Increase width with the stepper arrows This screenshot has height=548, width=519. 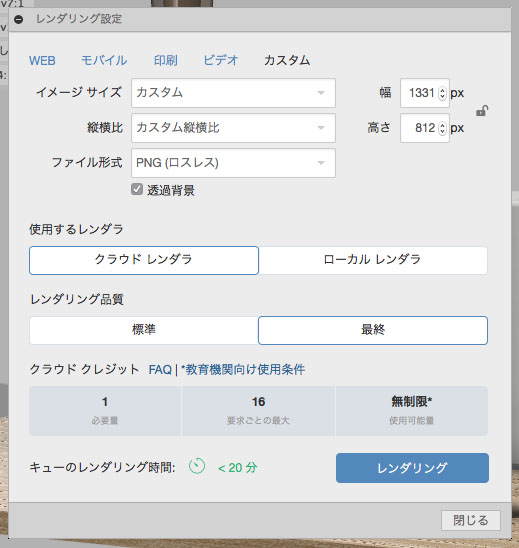[442, 93]
